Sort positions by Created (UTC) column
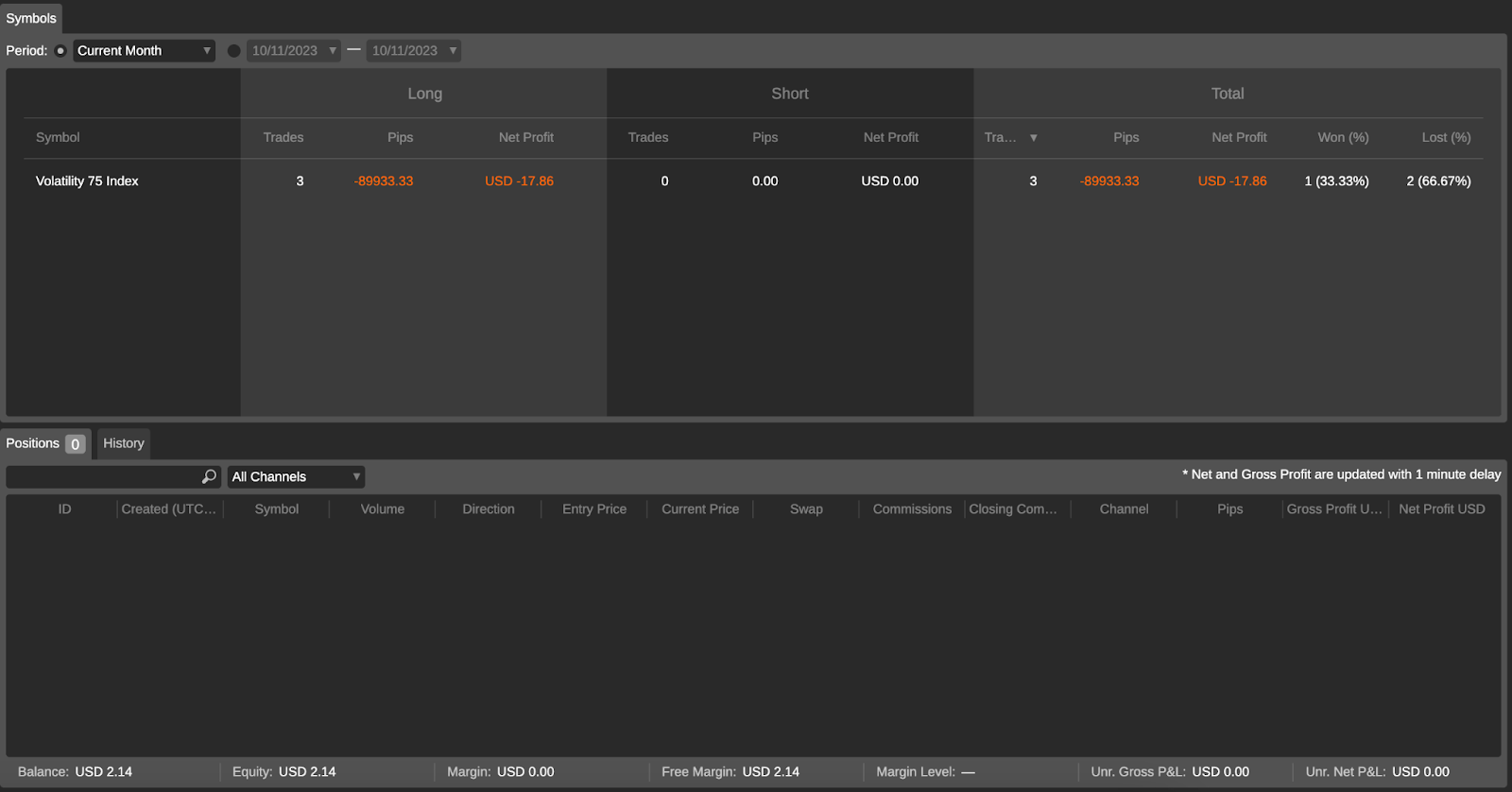The width and height of the screenshot is (1512, 792). (x=169, y=509)
